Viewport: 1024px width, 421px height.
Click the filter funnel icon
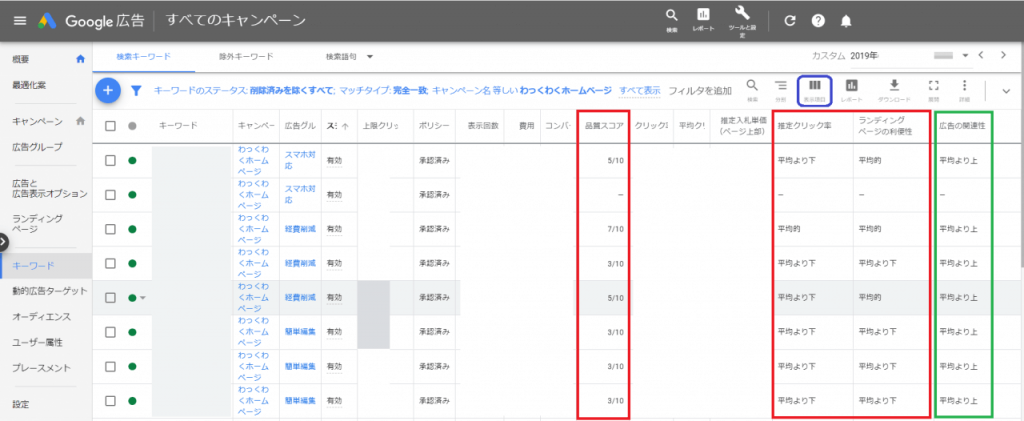(137, 91)
